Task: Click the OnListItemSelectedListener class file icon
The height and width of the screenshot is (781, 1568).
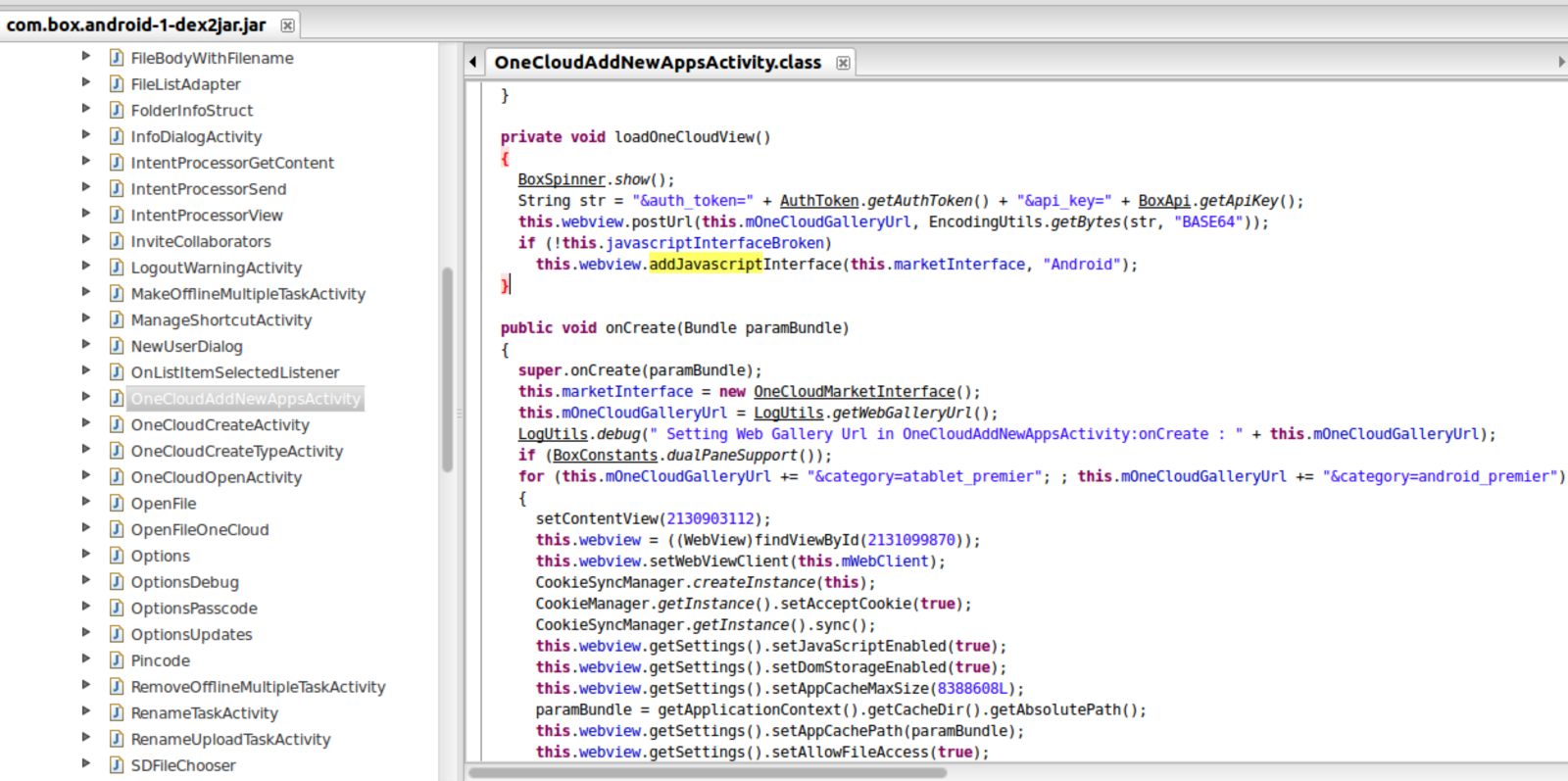Action: (117, 372)
